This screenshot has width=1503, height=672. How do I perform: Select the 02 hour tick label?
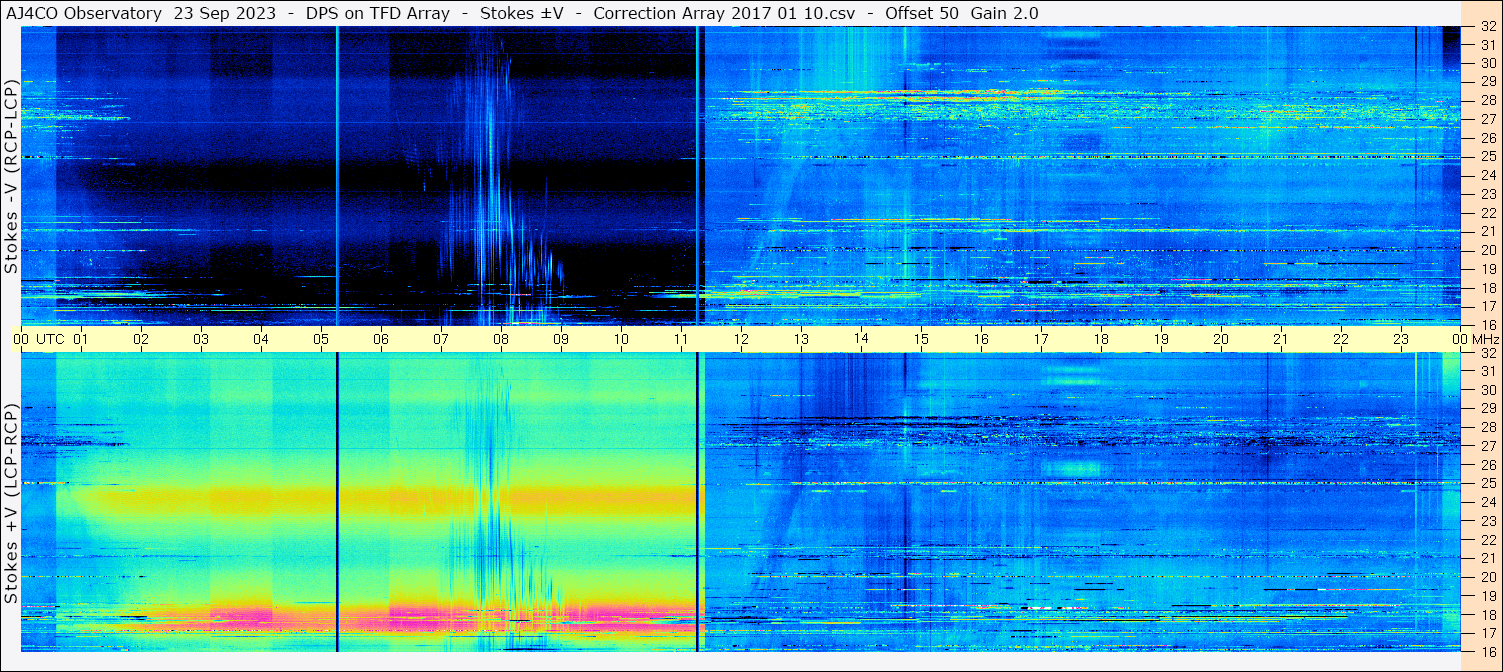tap(141, 339)
